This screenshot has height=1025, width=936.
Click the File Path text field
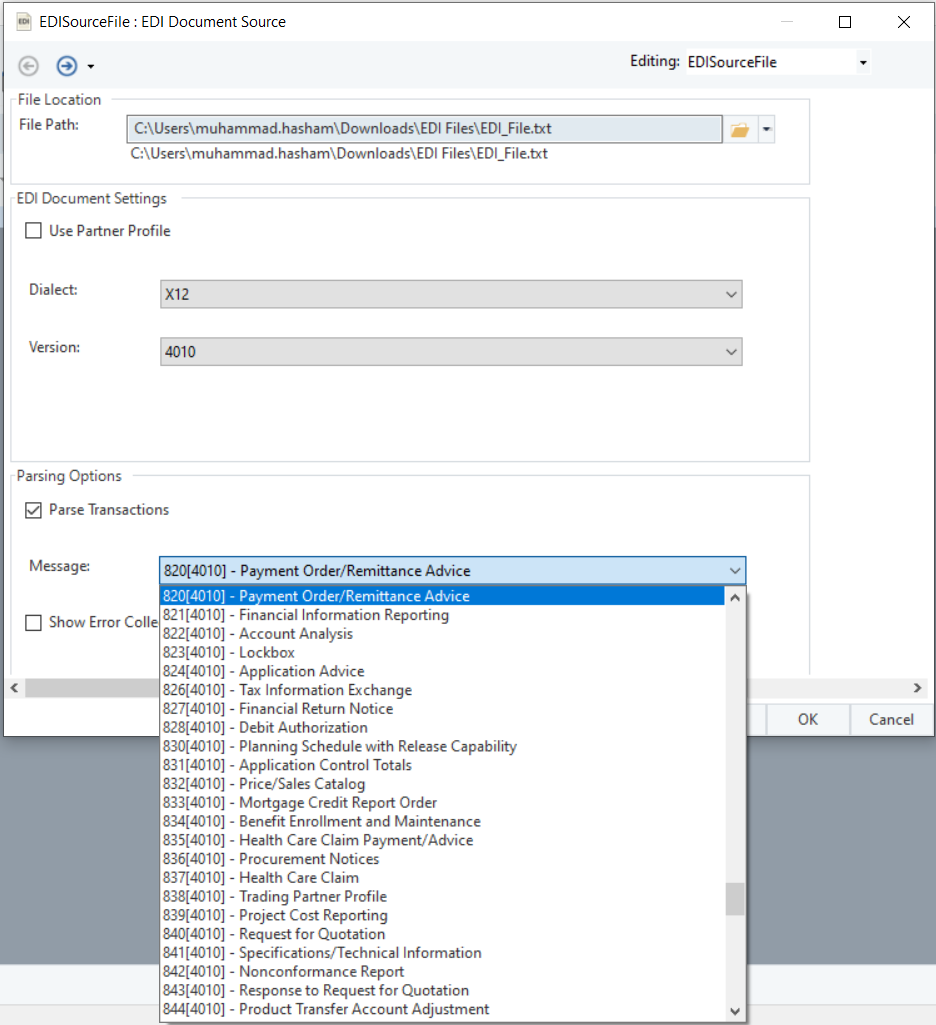point(424,129)
